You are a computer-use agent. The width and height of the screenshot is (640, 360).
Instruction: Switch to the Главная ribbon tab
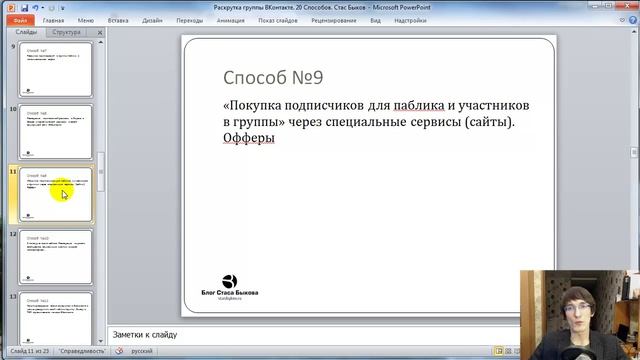tap(53, 20)
